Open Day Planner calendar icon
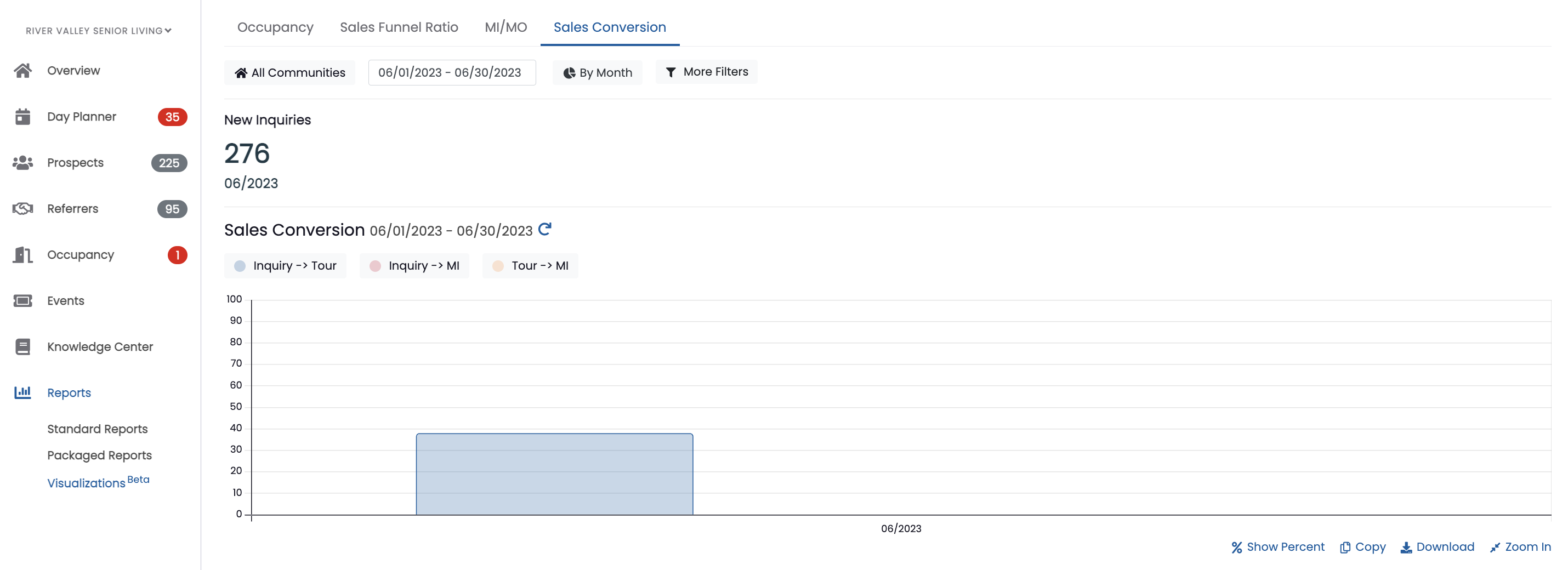Image resolution: width=1568 pixels, height=570 pixels. coord(23,117)
